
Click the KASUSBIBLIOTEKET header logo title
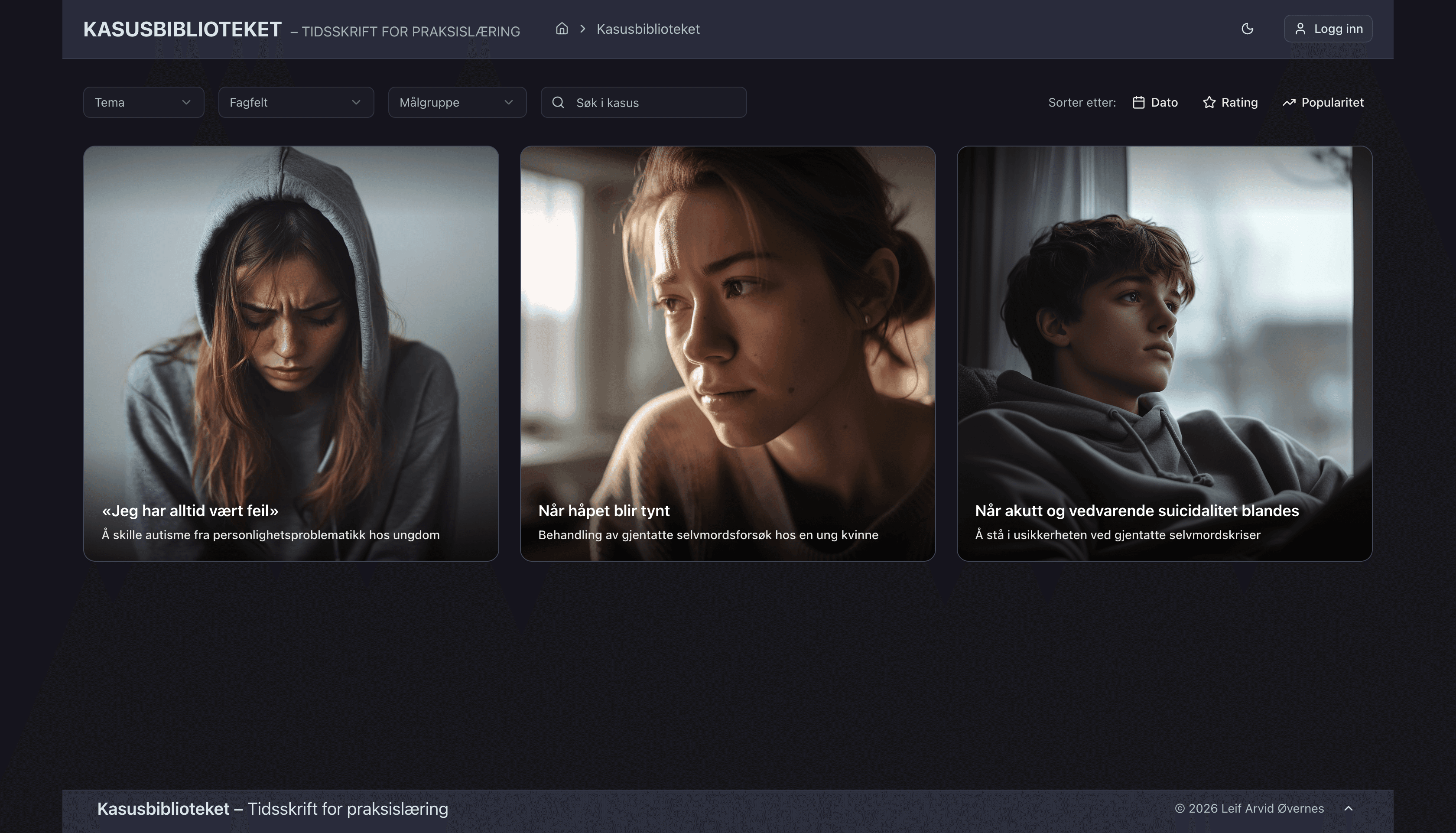click(182, 30)
